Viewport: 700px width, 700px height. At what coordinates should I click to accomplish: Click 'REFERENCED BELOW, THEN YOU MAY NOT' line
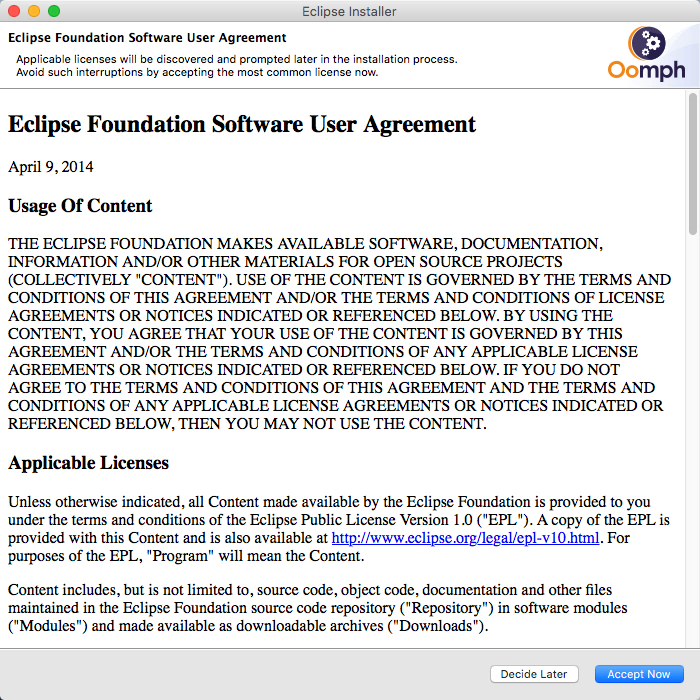coord(247,424)
